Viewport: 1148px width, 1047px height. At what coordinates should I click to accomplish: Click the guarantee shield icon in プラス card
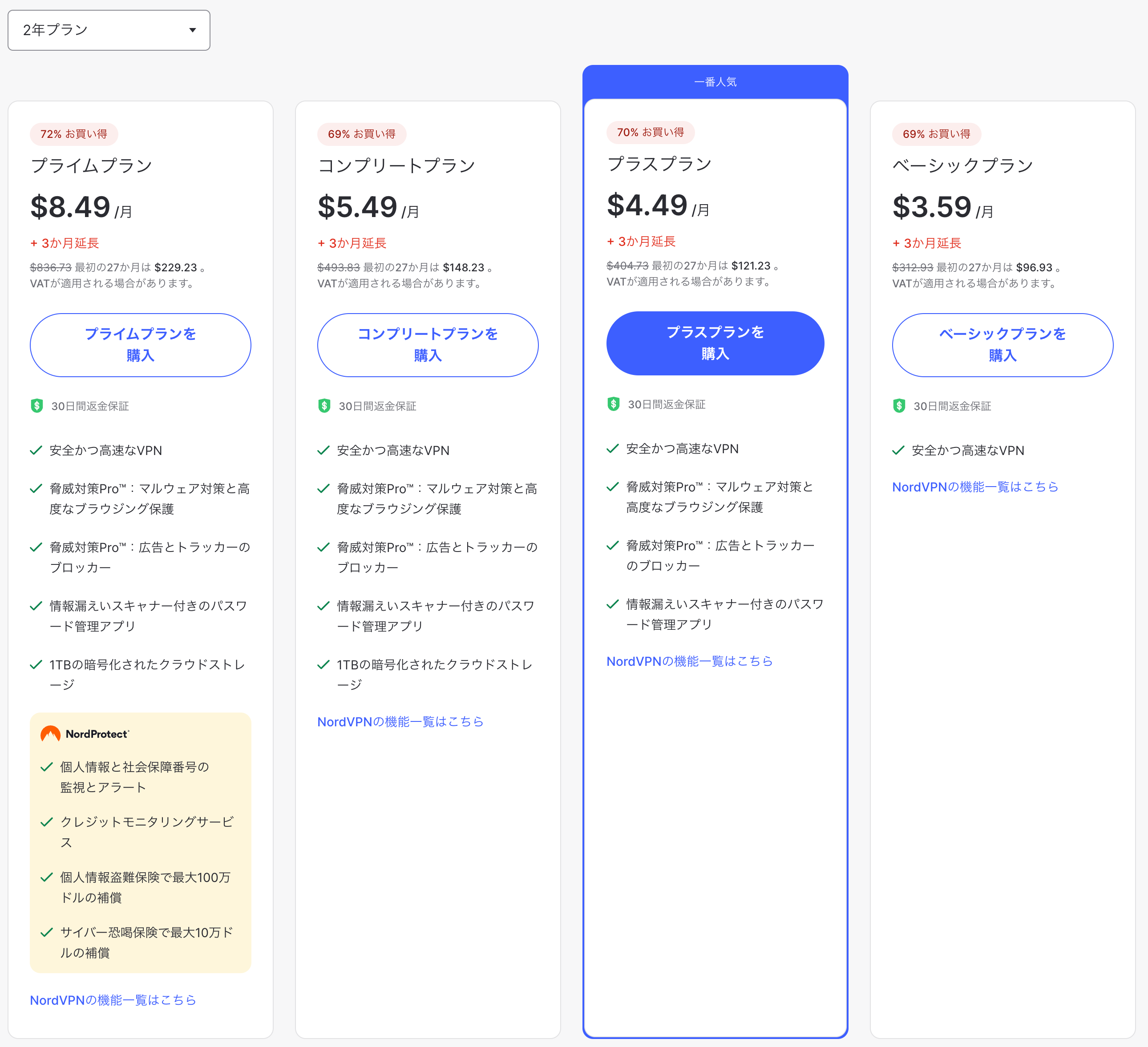(613, 404)
